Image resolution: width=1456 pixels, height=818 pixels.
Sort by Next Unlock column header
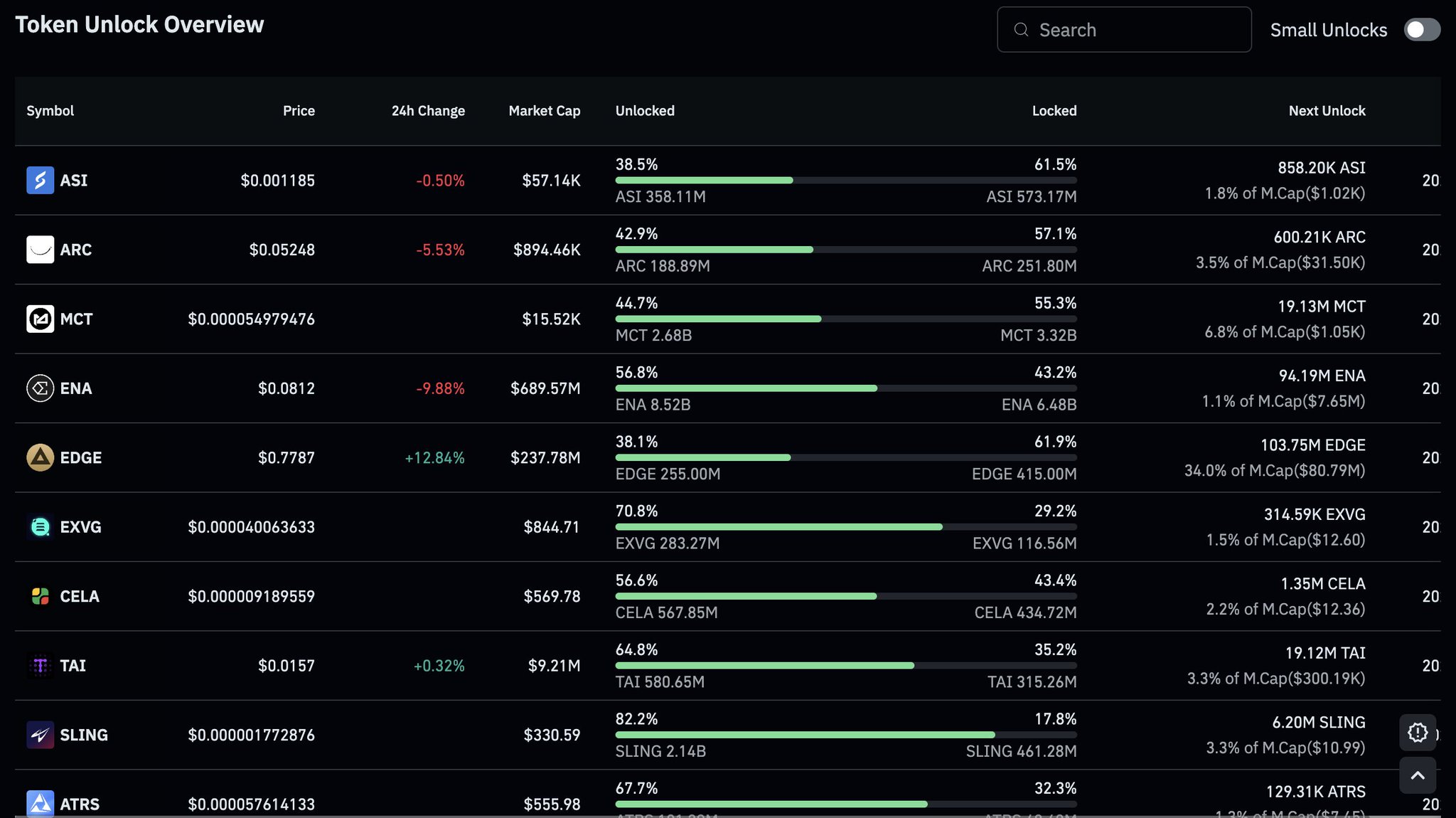1327,111
